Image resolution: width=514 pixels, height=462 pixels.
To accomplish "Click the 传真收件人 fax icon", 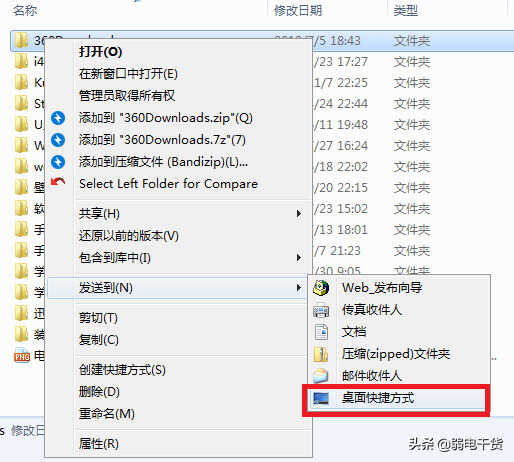I will pos(321,310).
